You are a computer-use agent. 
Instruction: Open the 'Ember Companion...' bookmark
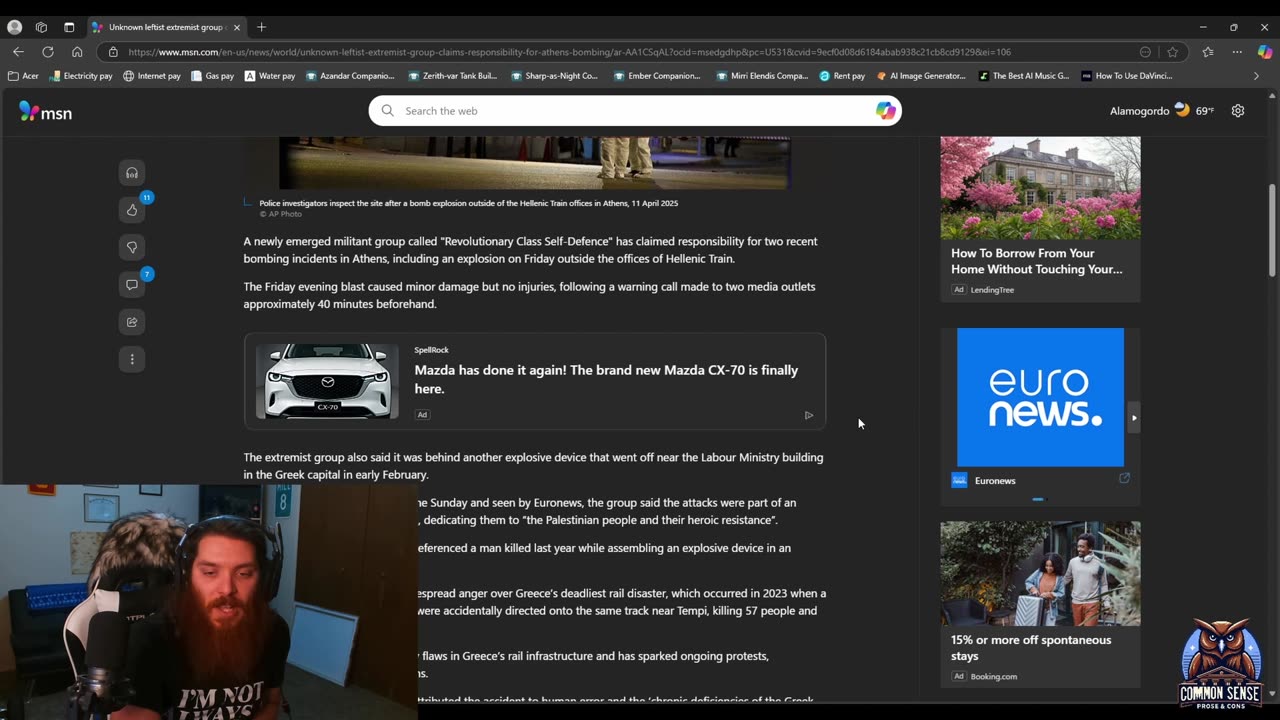pos(657,76)
